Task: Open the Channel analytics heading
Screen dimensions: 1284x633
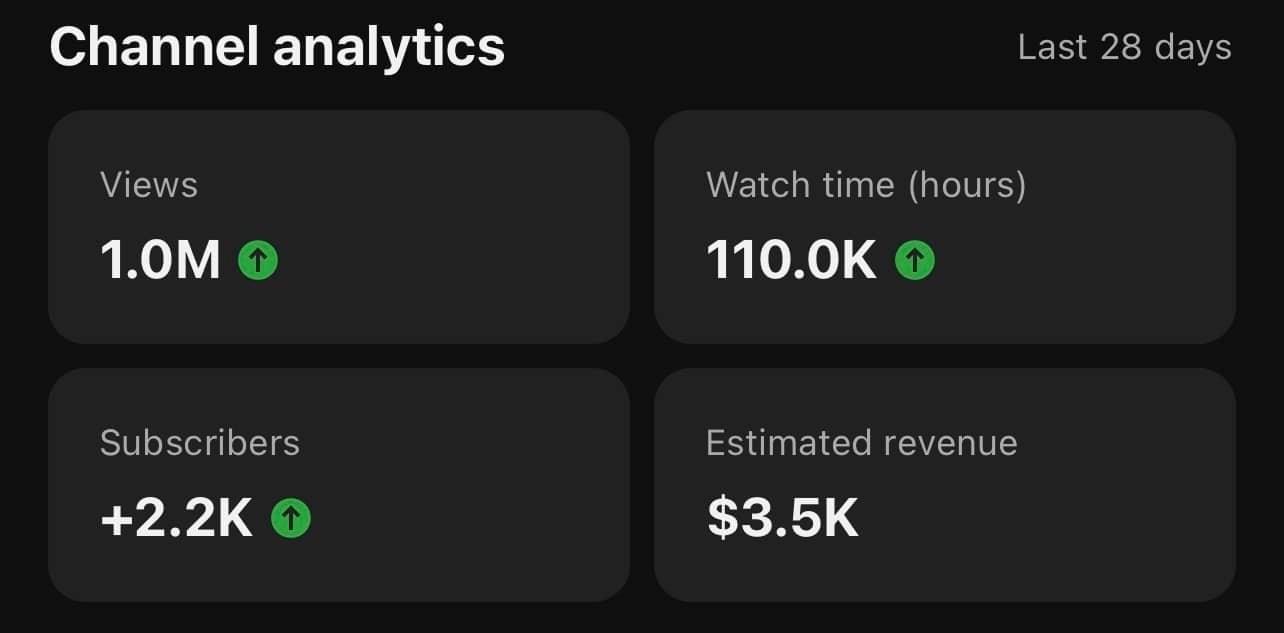Action: point(277,46)
